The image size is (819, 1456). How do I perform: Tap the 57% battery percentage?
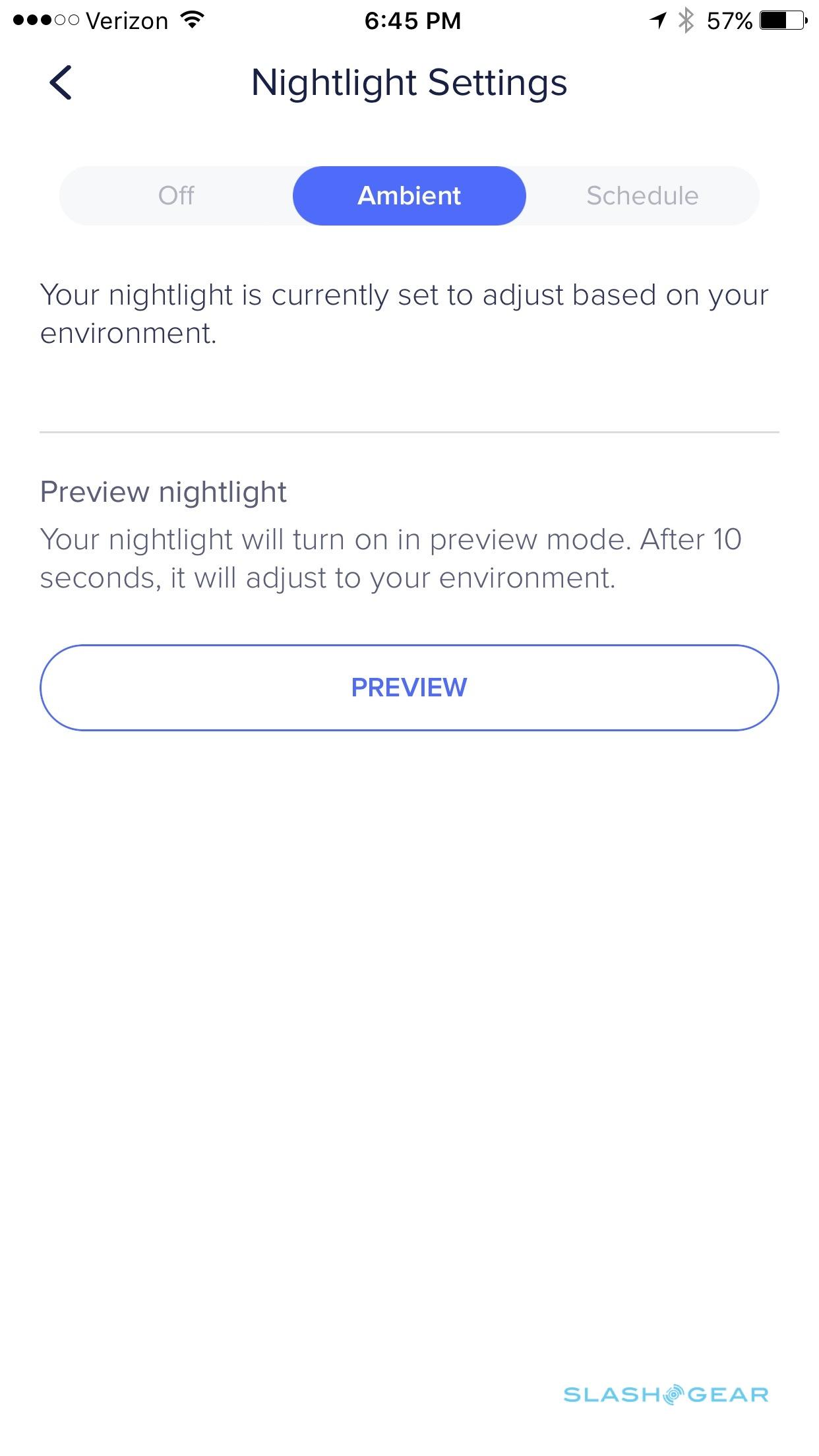[x=729, y=21]
